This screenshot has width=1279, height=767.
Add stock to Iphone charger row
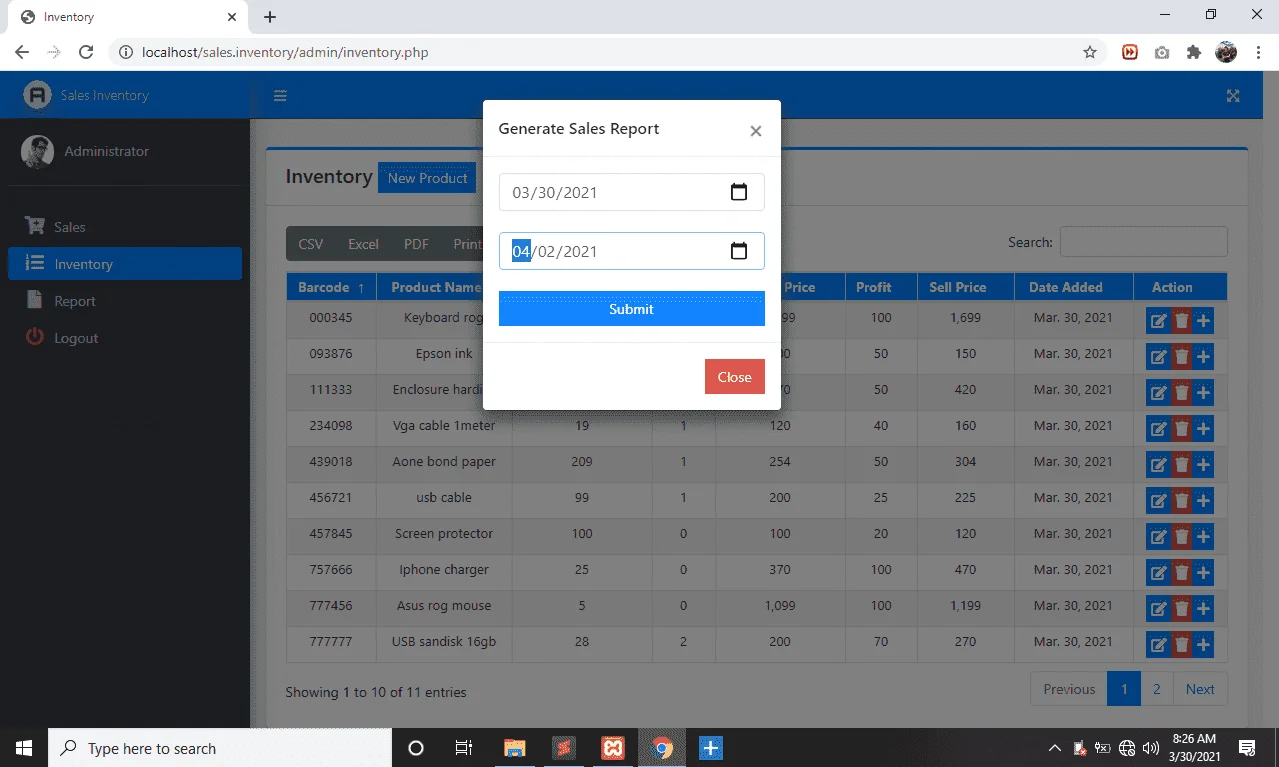(1203, 573)
